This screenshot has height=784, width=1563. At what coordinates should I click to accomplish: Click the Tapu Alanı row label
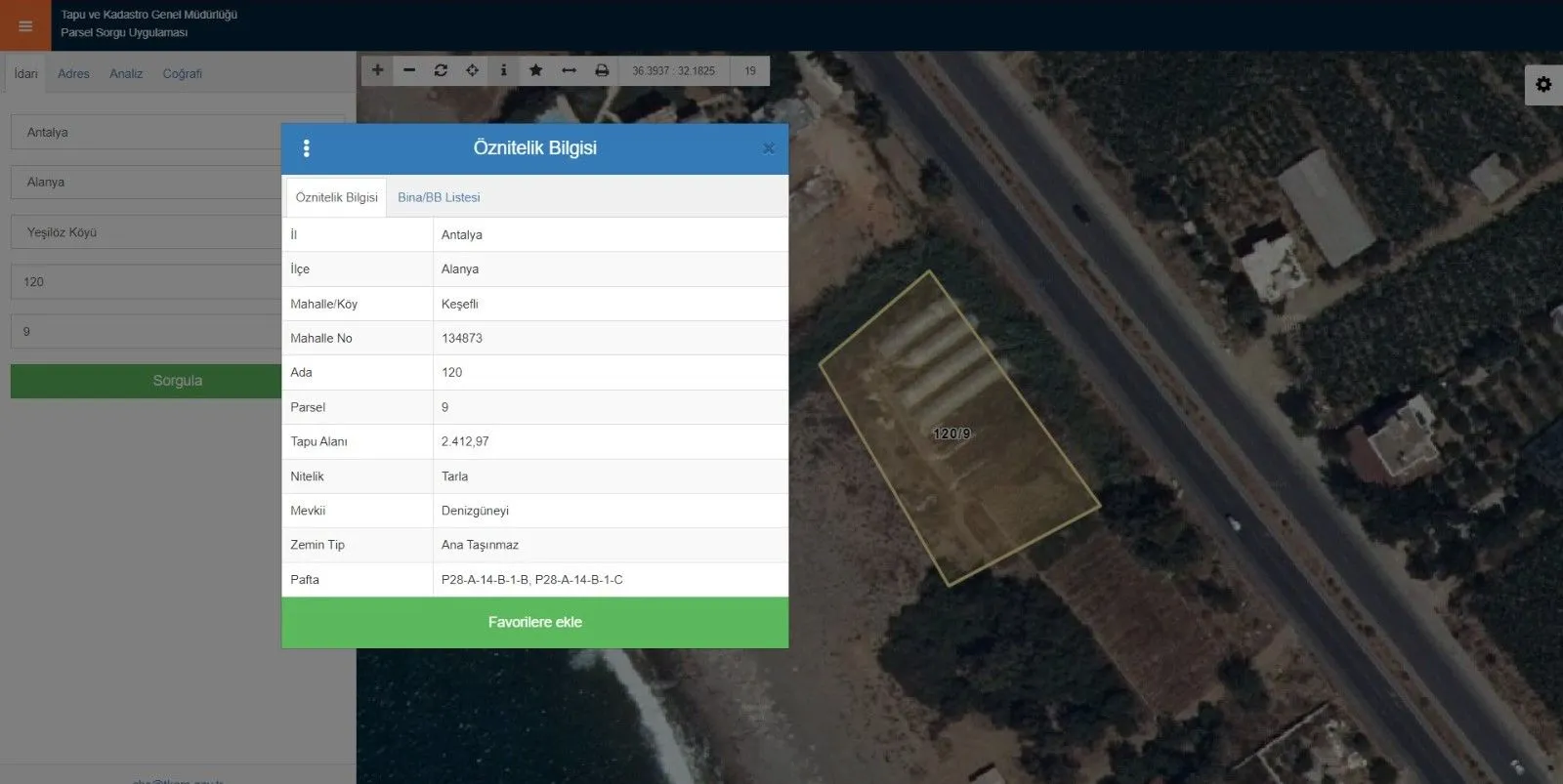click(318, 441)
